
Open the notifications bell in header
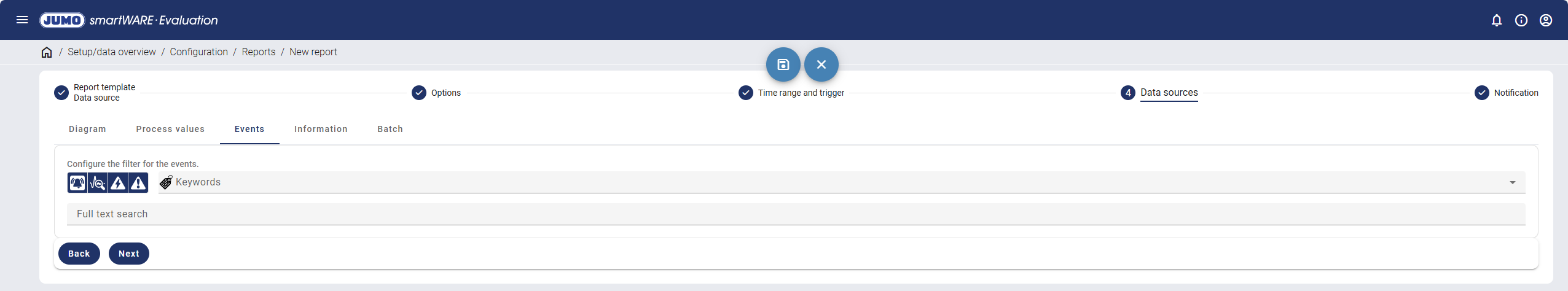point(1497,20)
